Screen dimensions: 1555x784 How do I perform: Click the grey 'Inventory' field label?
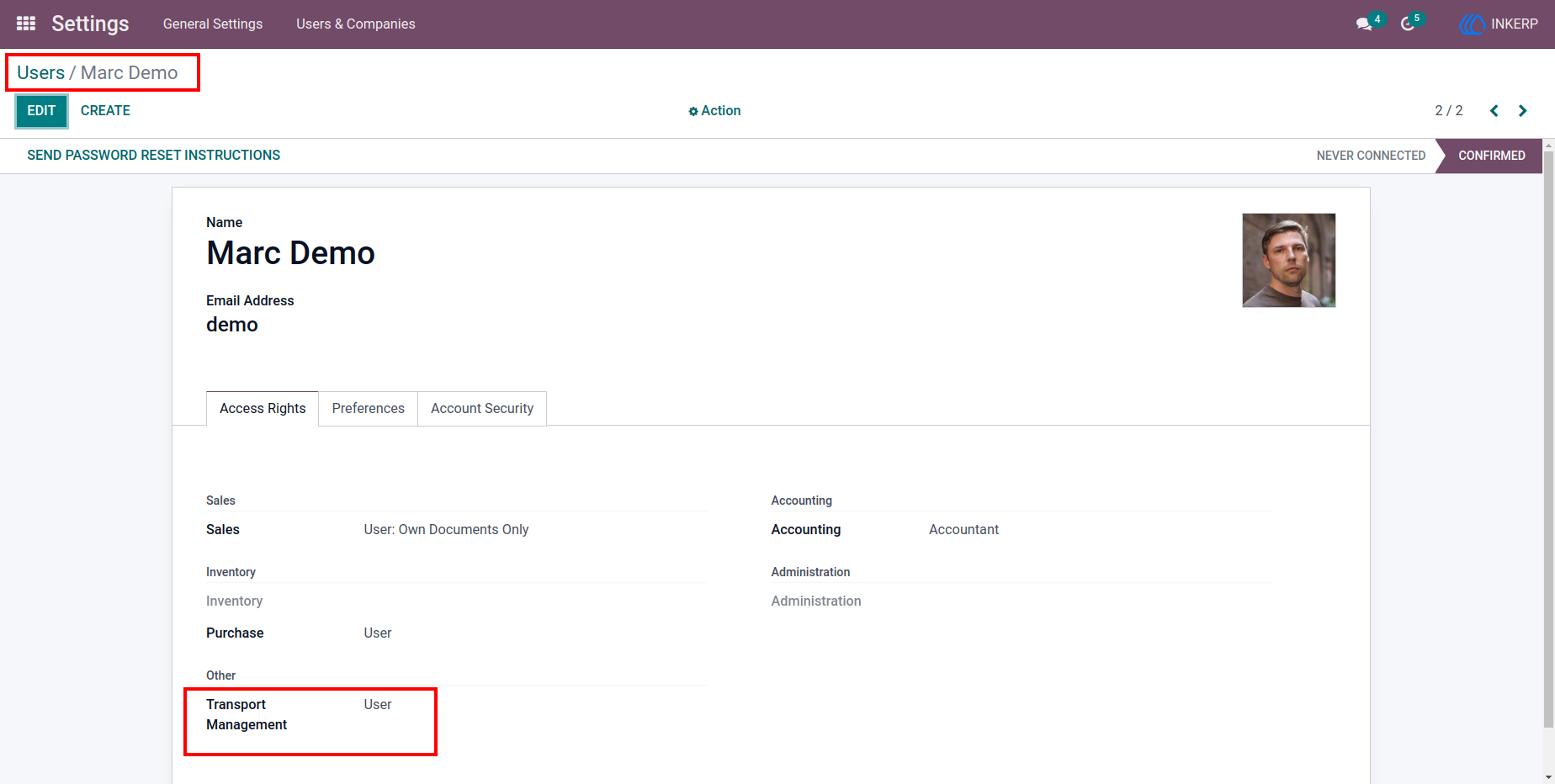point(234,601)
